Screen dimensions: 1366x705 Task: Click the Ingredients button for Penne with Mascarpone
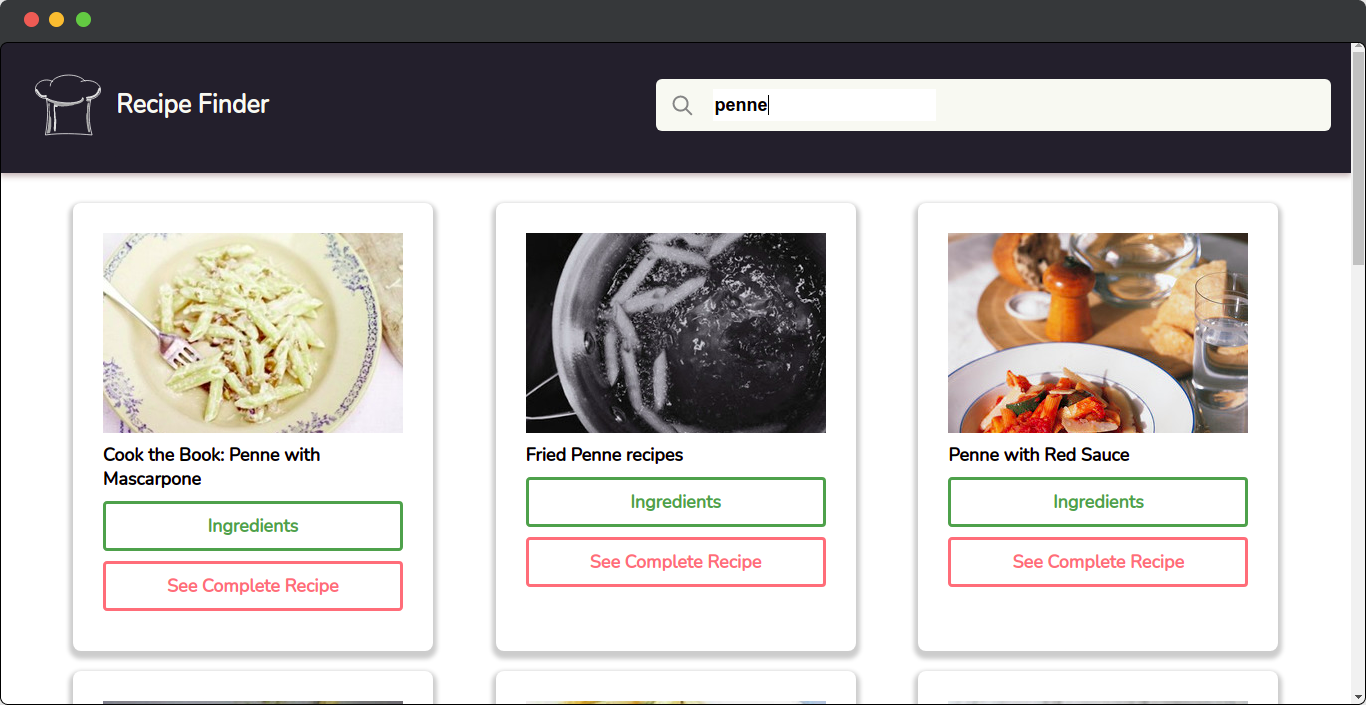[252, 525]
